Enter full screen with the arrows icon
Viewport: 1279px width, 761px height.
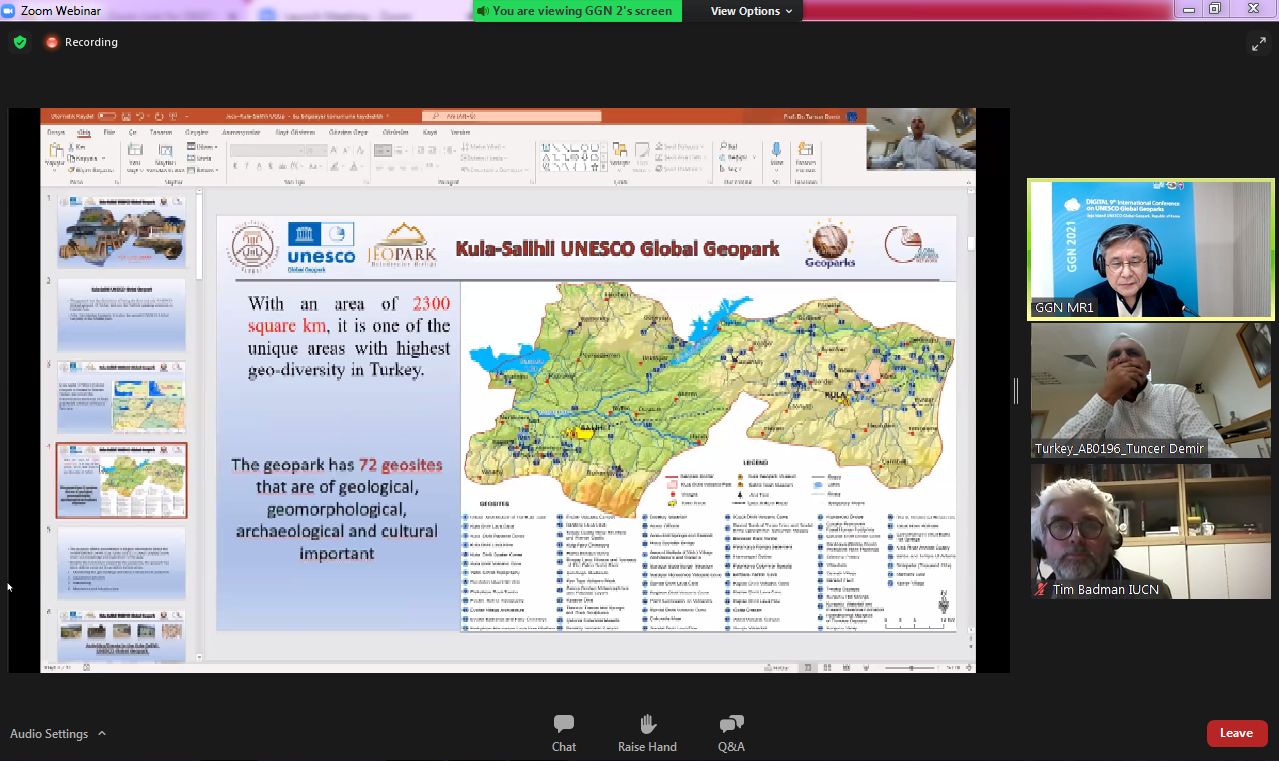[1258, 43]
